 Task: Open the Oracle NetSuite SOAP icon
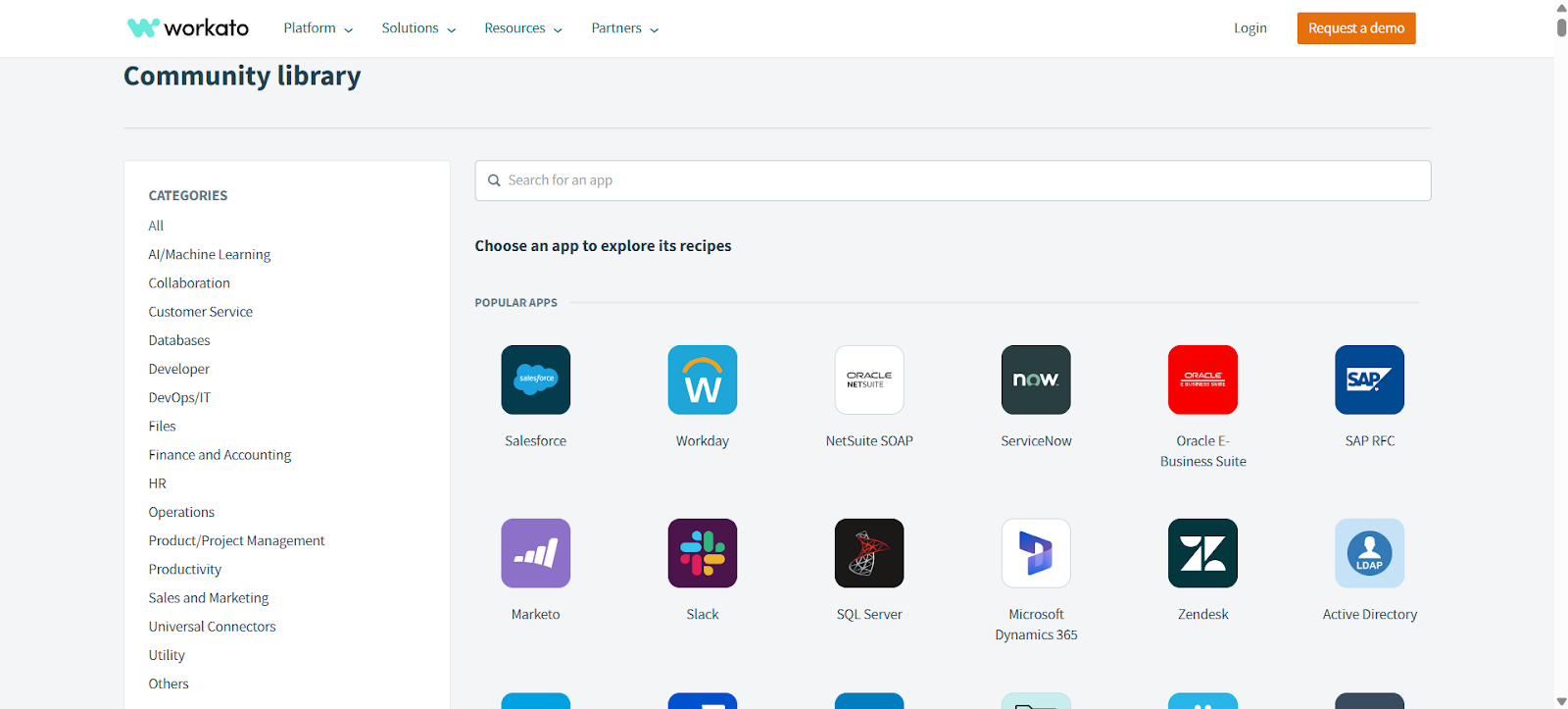pos(869,380)
